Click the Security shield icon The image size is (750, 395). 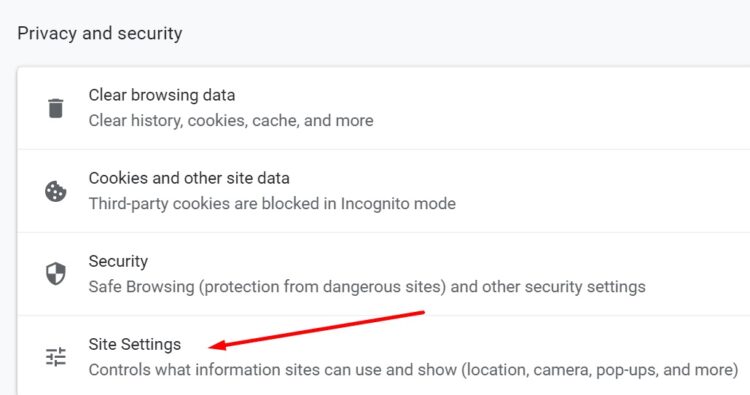[x=55, y=274]
